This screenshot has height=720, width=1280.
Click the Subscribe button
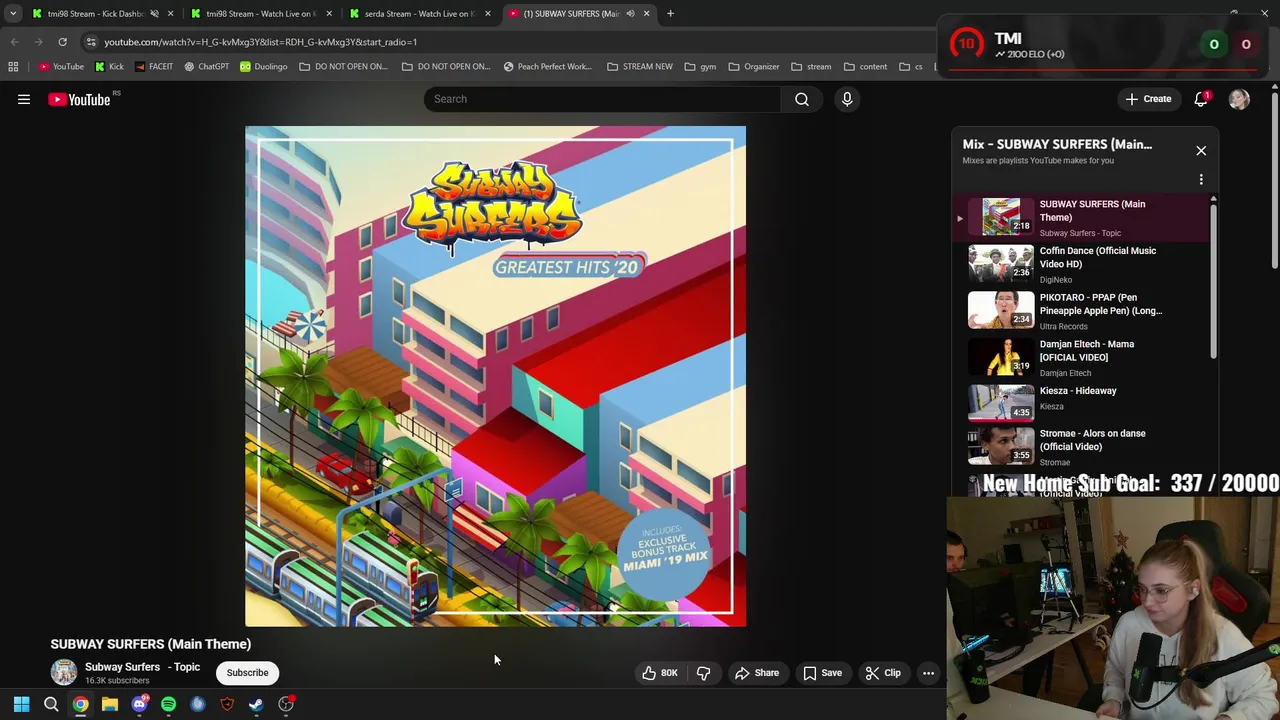247,673
